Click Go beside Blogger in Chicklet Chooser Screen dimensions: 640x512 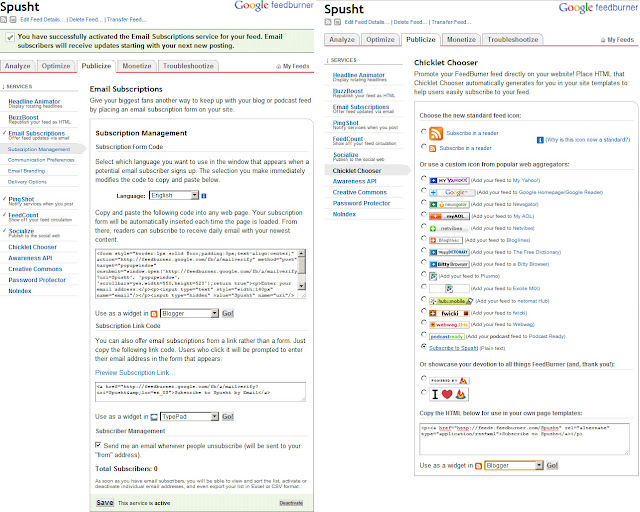coord(552,465)
